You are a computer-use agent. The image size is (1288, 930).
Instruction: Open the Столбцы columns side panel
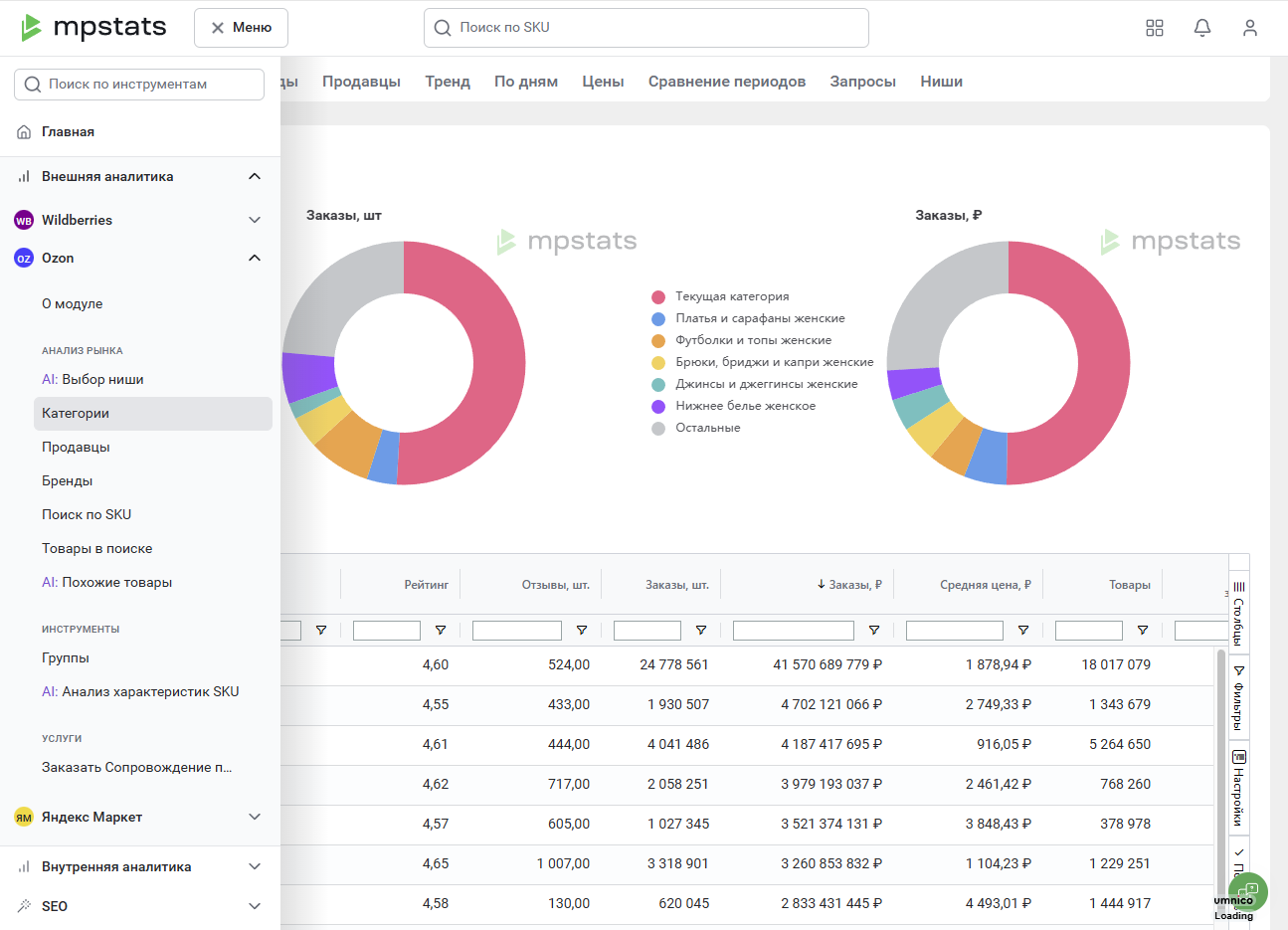(1239, 613)
